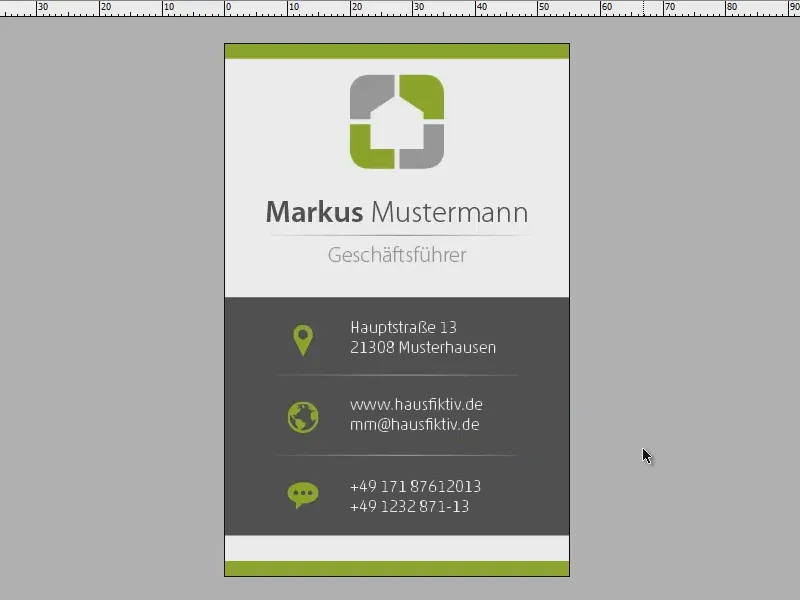Click the green speech bubble icon
The height and width of the screenshot is (600, 800).
303,495
